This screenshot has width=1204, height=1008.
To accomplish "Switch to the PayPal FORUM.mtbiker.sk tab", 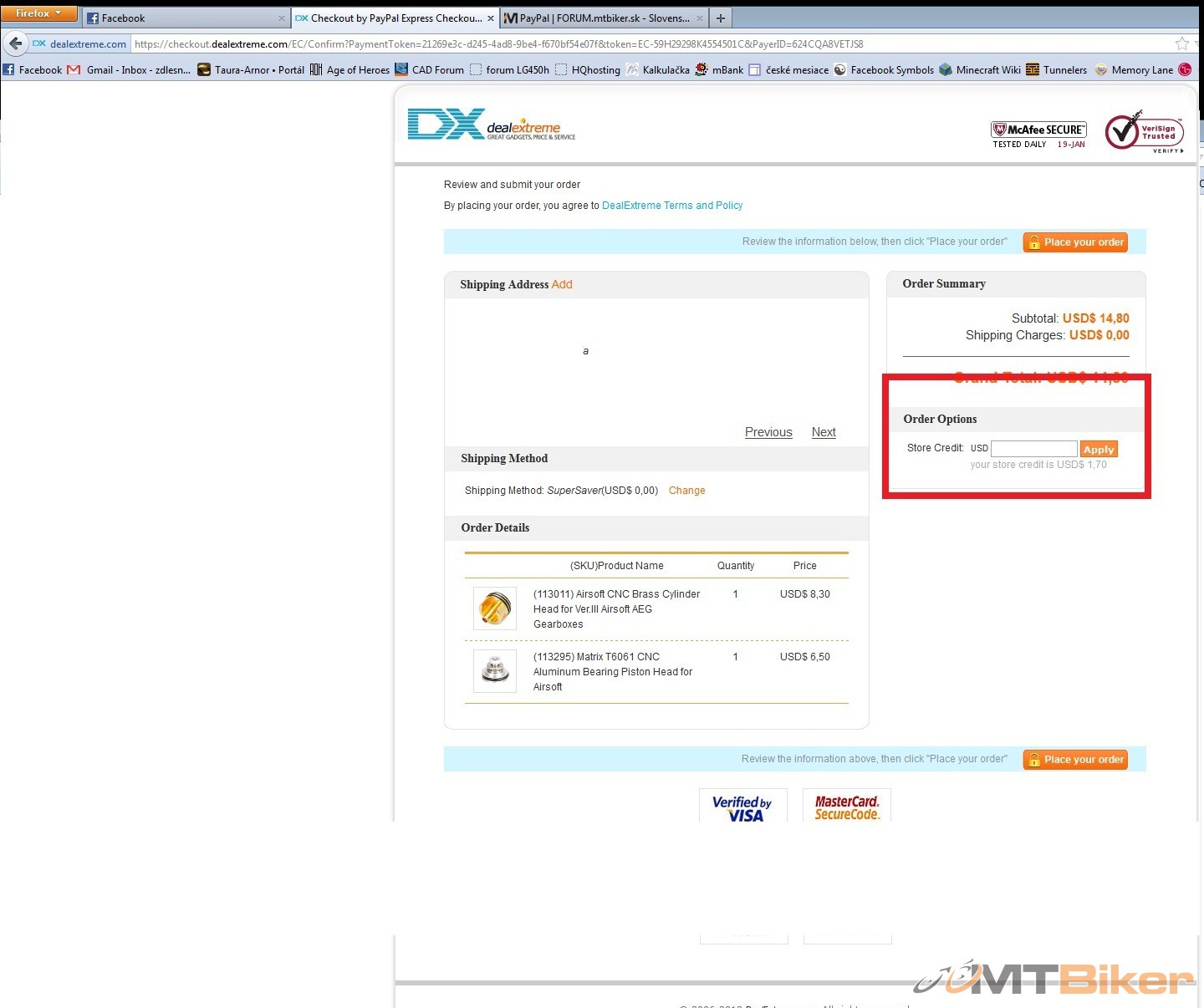I will point(598,18).
